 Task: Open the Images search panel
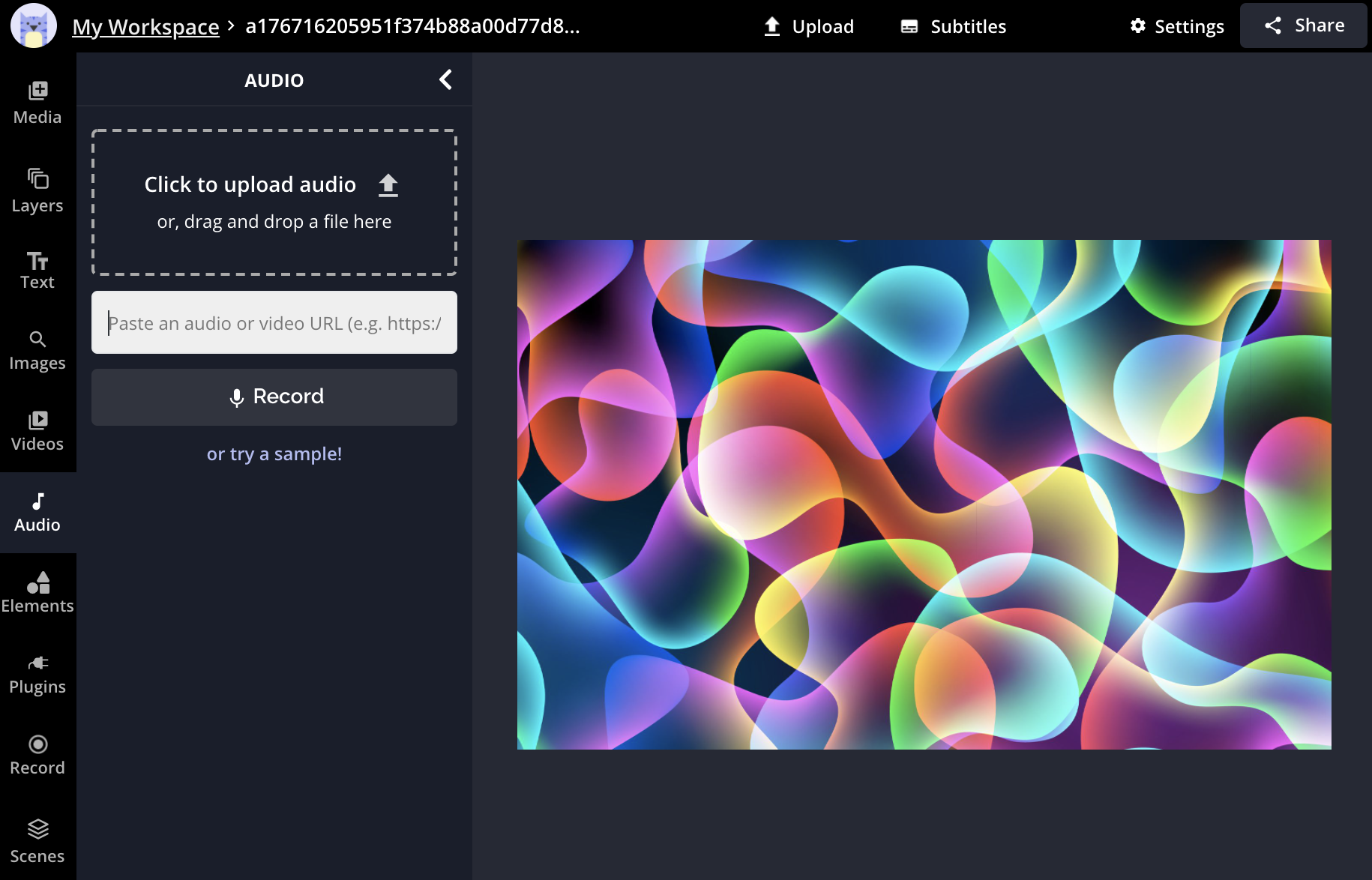37,351
